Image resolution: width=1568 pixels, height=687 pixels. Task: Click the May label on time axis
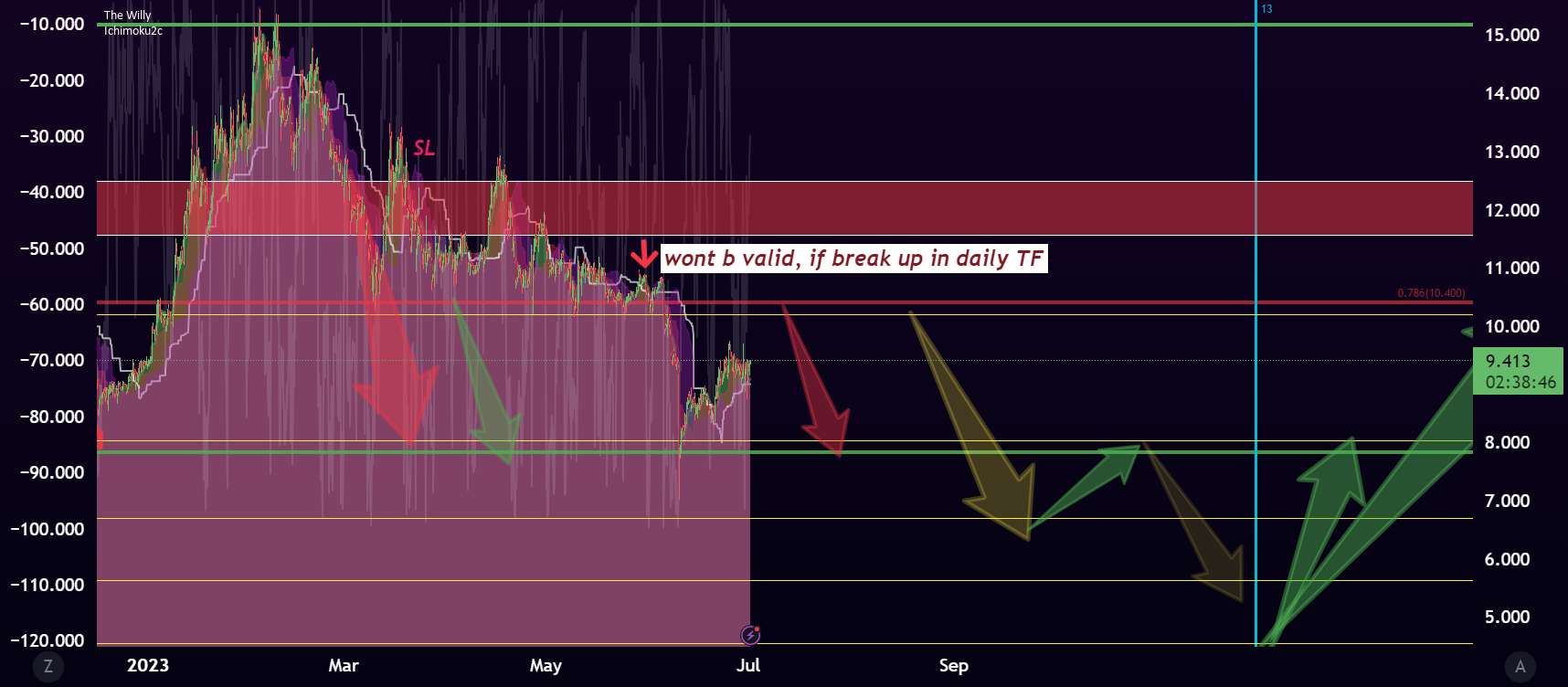coord(546,665)
